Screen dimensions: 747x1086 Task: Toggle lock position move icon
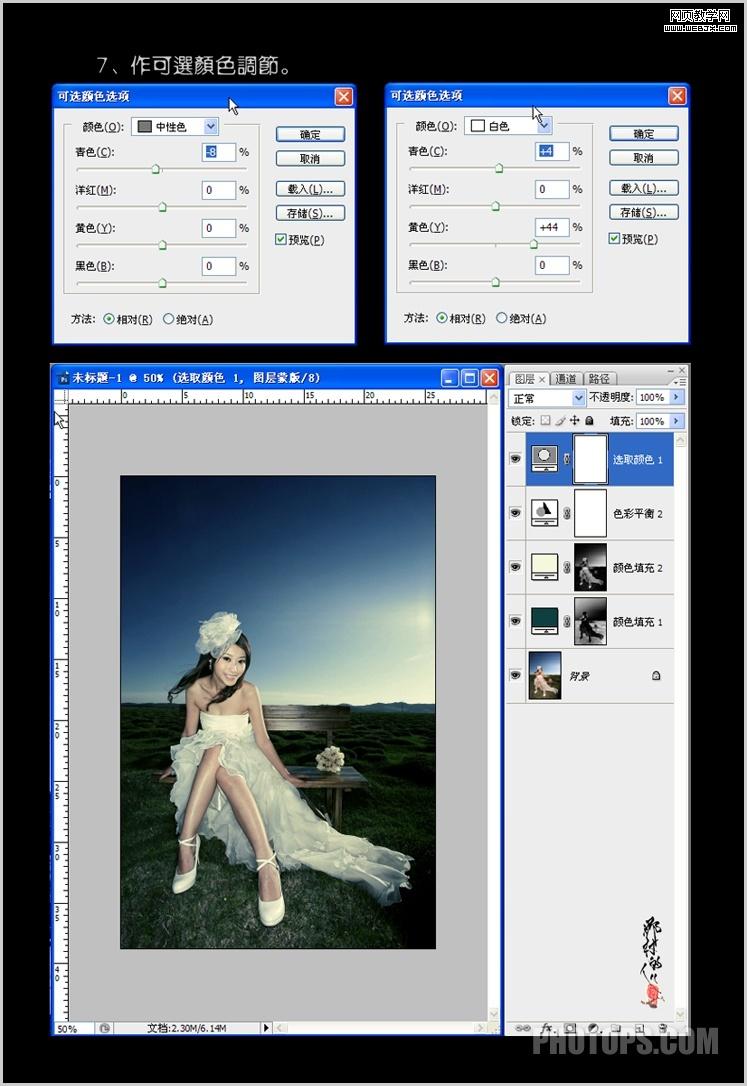point(575,420)
